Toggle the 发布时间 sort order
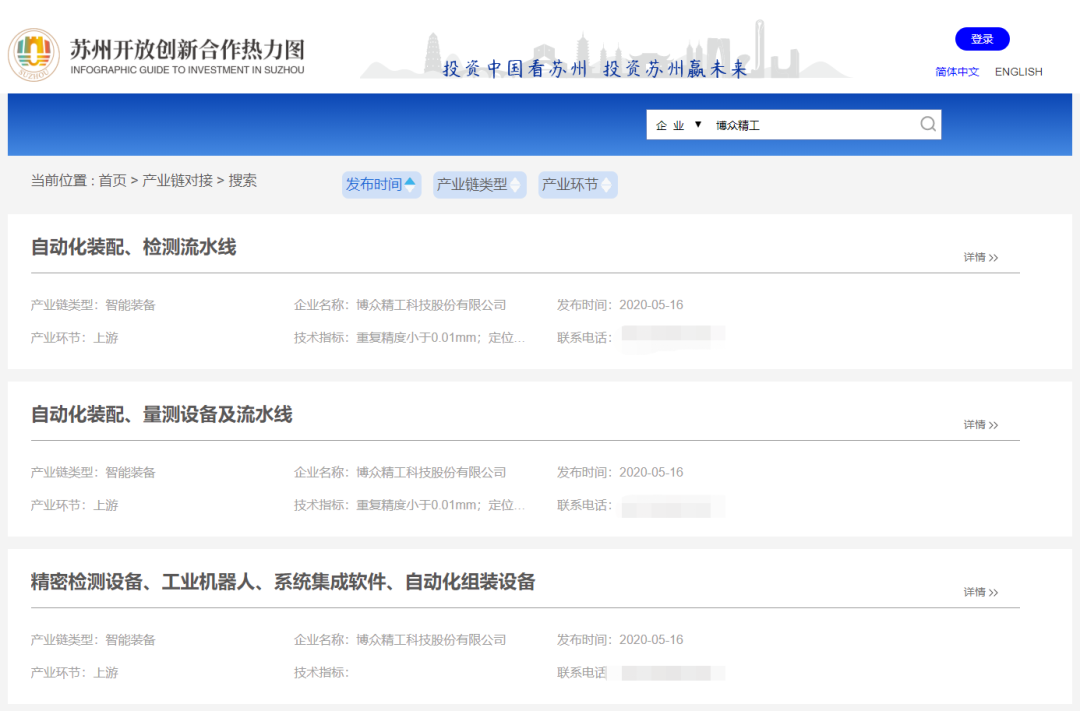The image size is (1080, 711). coord(381,184)
